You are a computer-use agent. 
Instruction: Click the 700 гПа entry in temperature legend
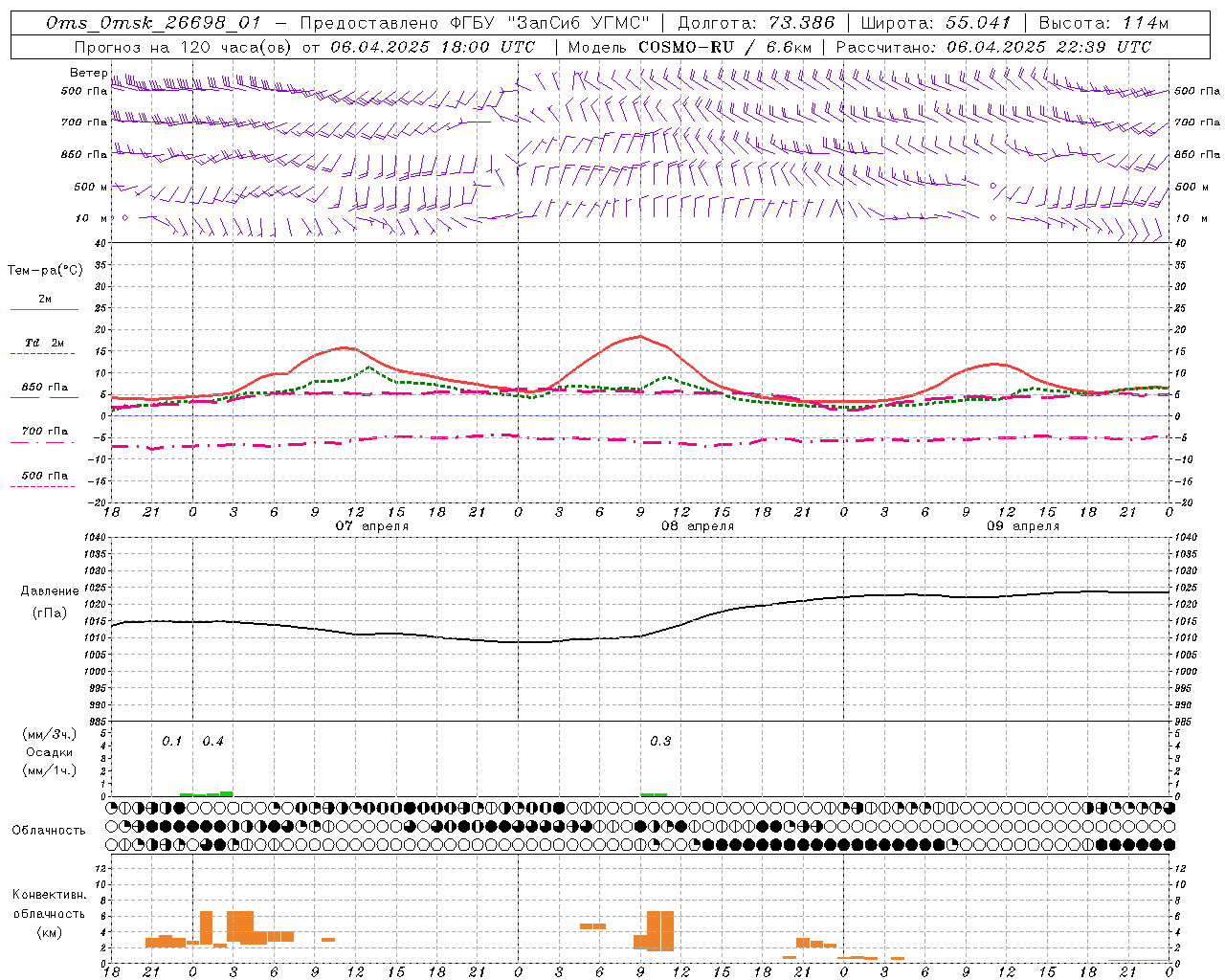click(45, 432)
